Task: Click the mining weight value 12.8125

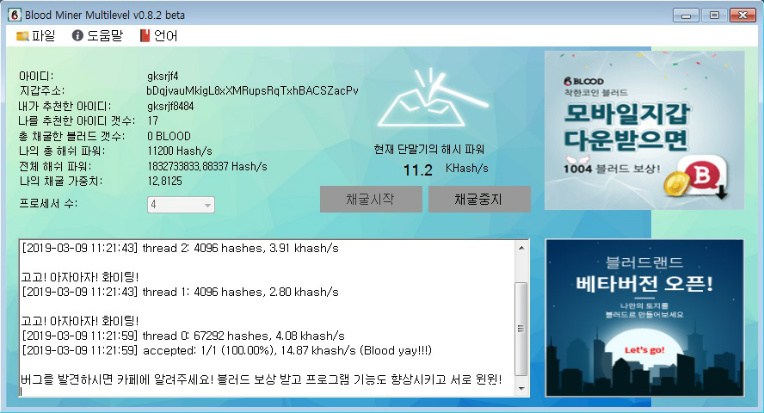Action: (x=165, y=181)
